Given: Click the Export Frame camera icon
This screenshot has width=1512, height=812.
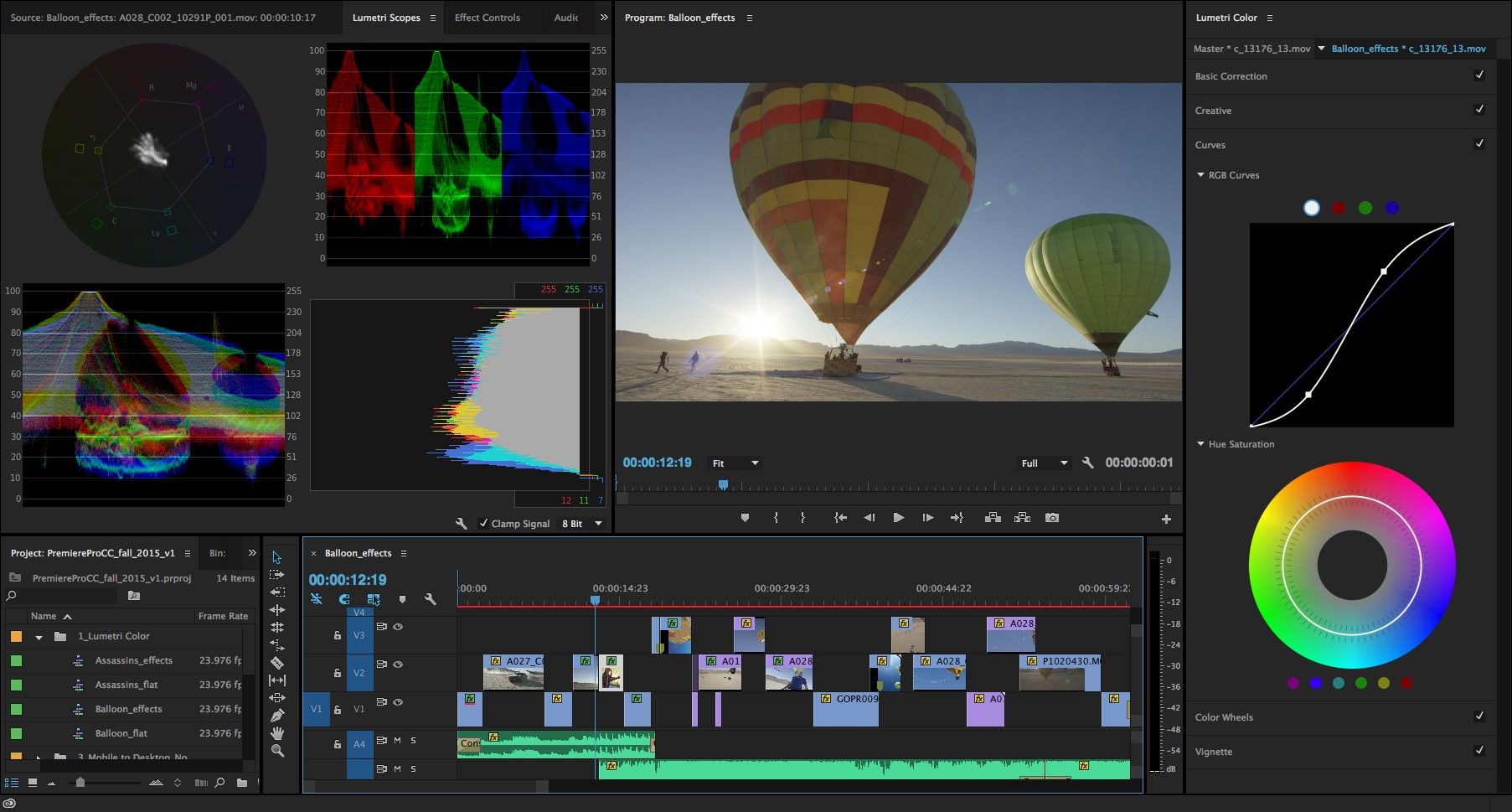Looking at the screenshot, I should click(1052, 518).
